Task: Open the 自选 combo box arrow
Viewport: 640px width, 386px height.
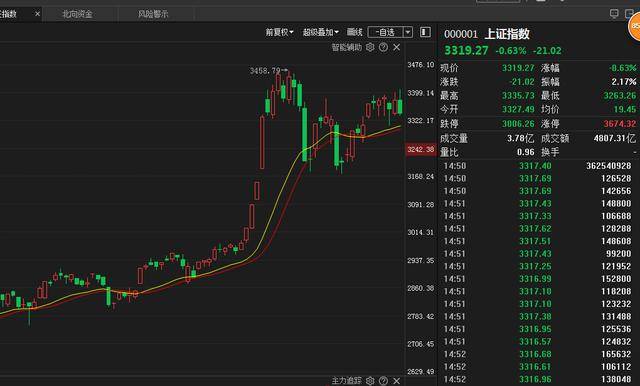Action: (408, 32)
